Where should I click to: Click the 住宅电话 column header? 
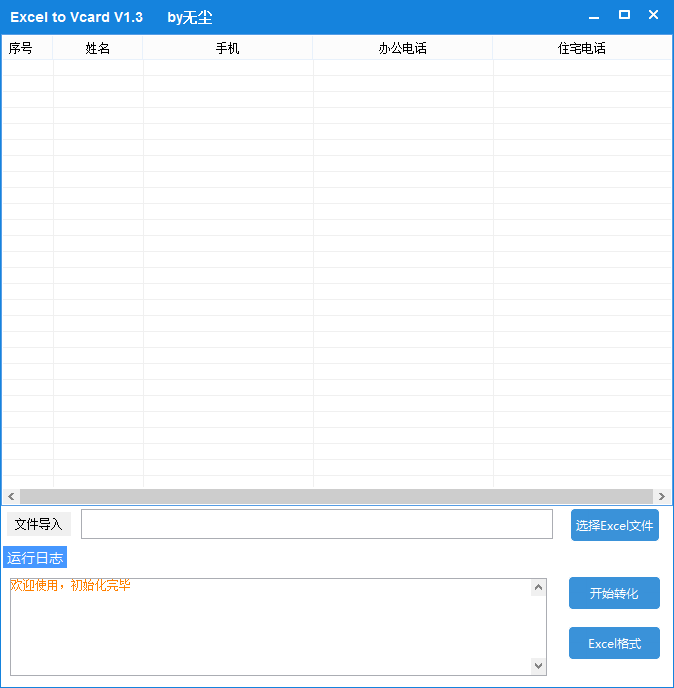click(x=582, y=48)
